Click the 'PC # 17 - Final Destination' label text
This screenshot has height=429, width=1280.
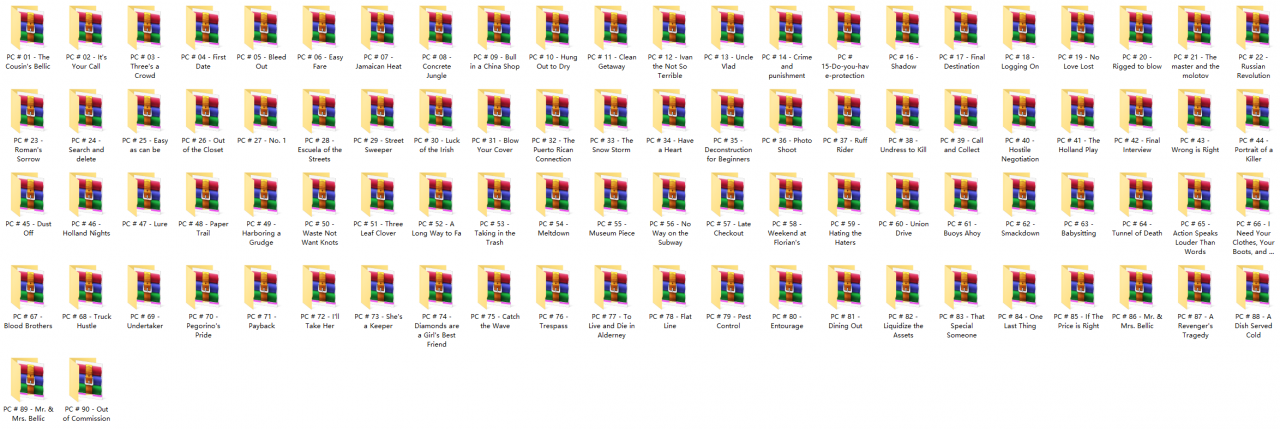(x=962, y=62)
